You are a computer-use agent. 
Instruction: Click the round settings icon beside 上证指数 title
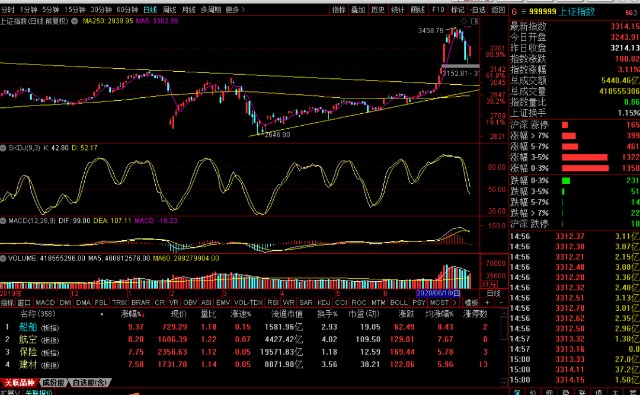click(75, 21)
